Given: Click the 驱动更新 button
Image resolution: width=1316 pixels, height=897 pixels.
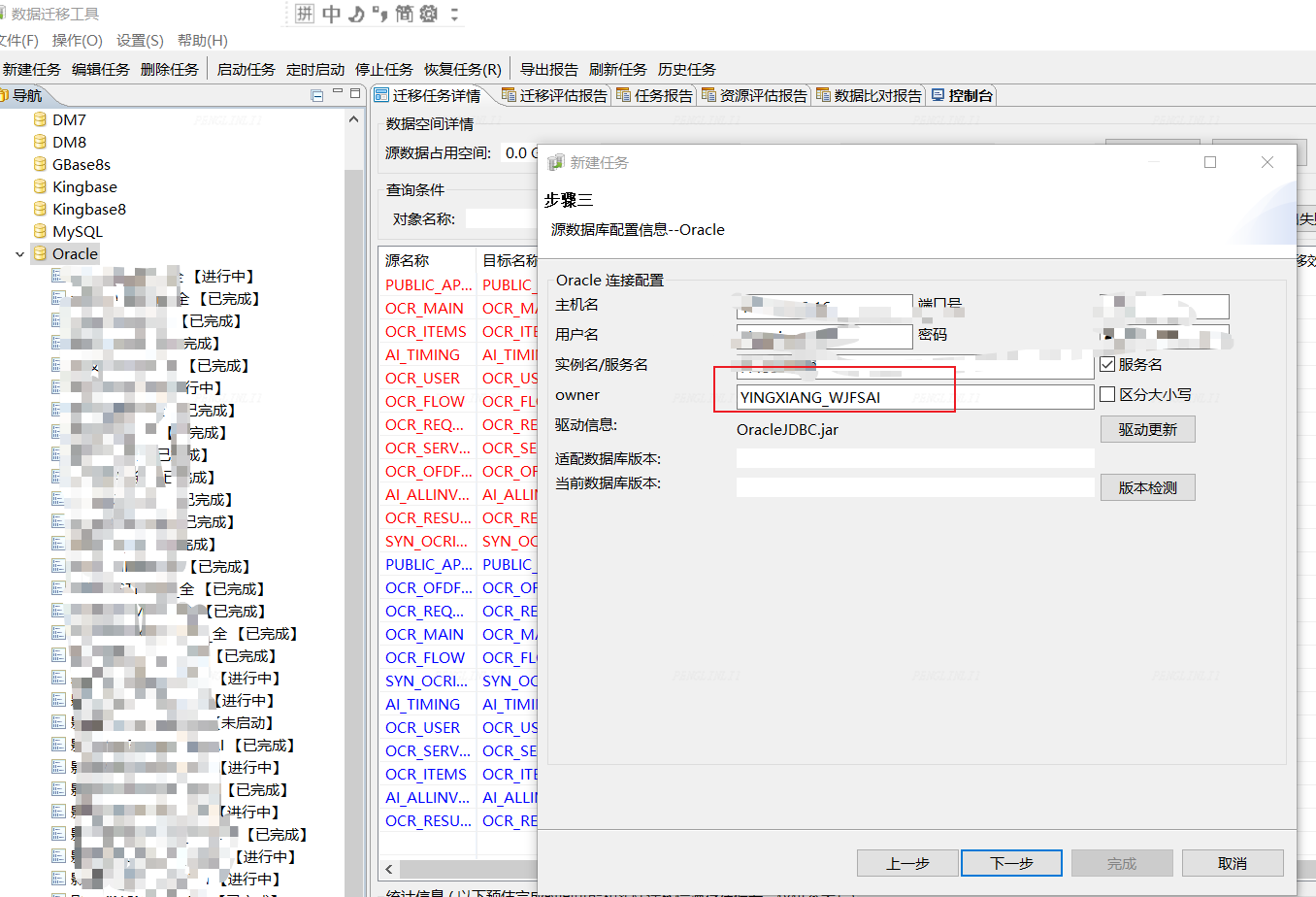Looking at the screenshot, I should point(1147,429).
